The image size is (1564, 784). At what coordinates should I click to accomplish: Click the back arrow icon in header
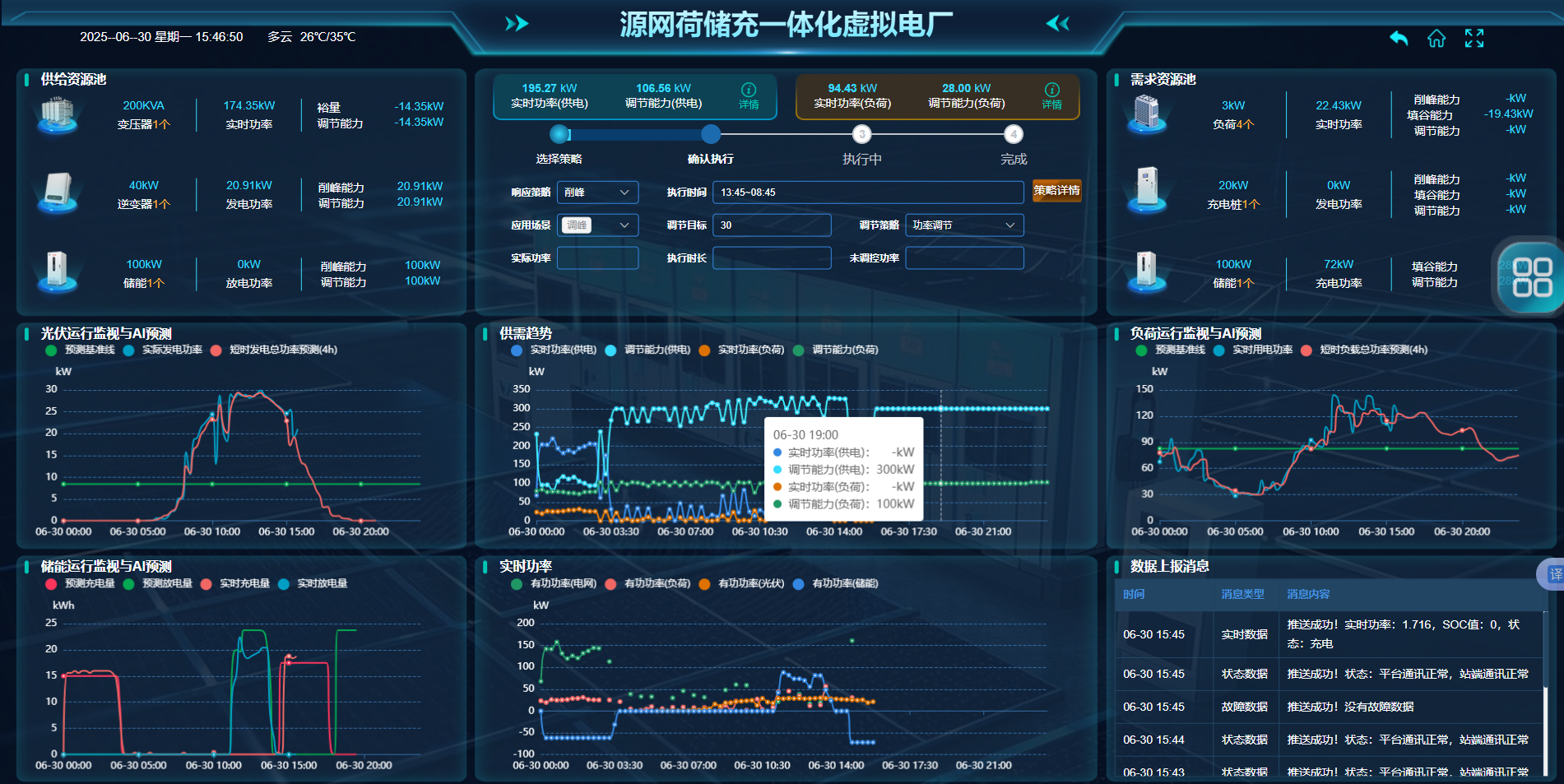(1399, 39)
